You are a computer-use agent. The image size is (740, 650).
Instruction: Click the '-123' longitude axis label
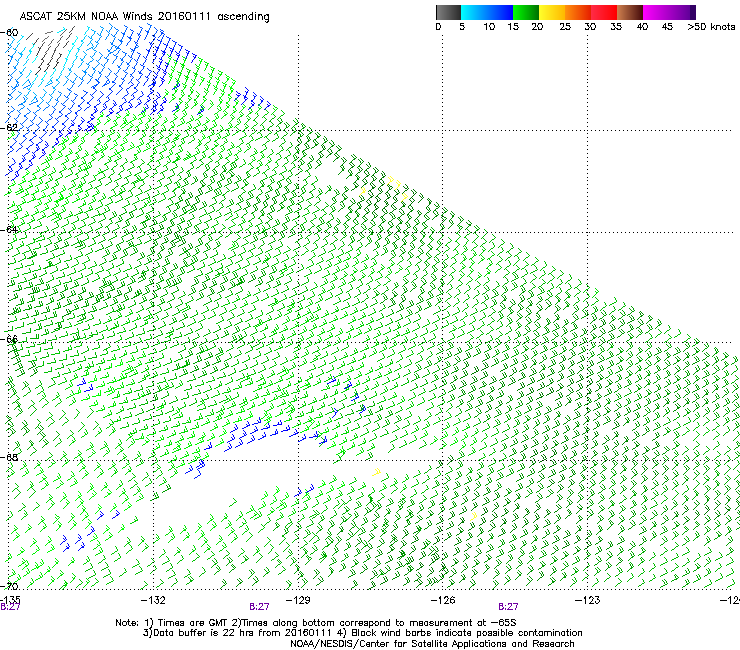(x=587, y=600)
